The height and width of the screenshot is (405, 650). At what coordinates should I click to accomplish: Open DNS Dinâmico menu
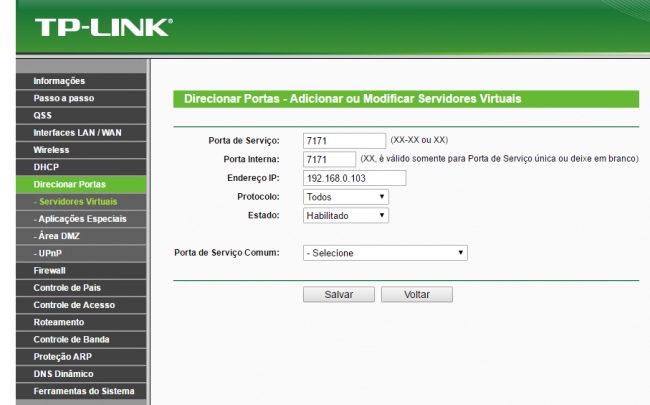[x=81, y=373]
